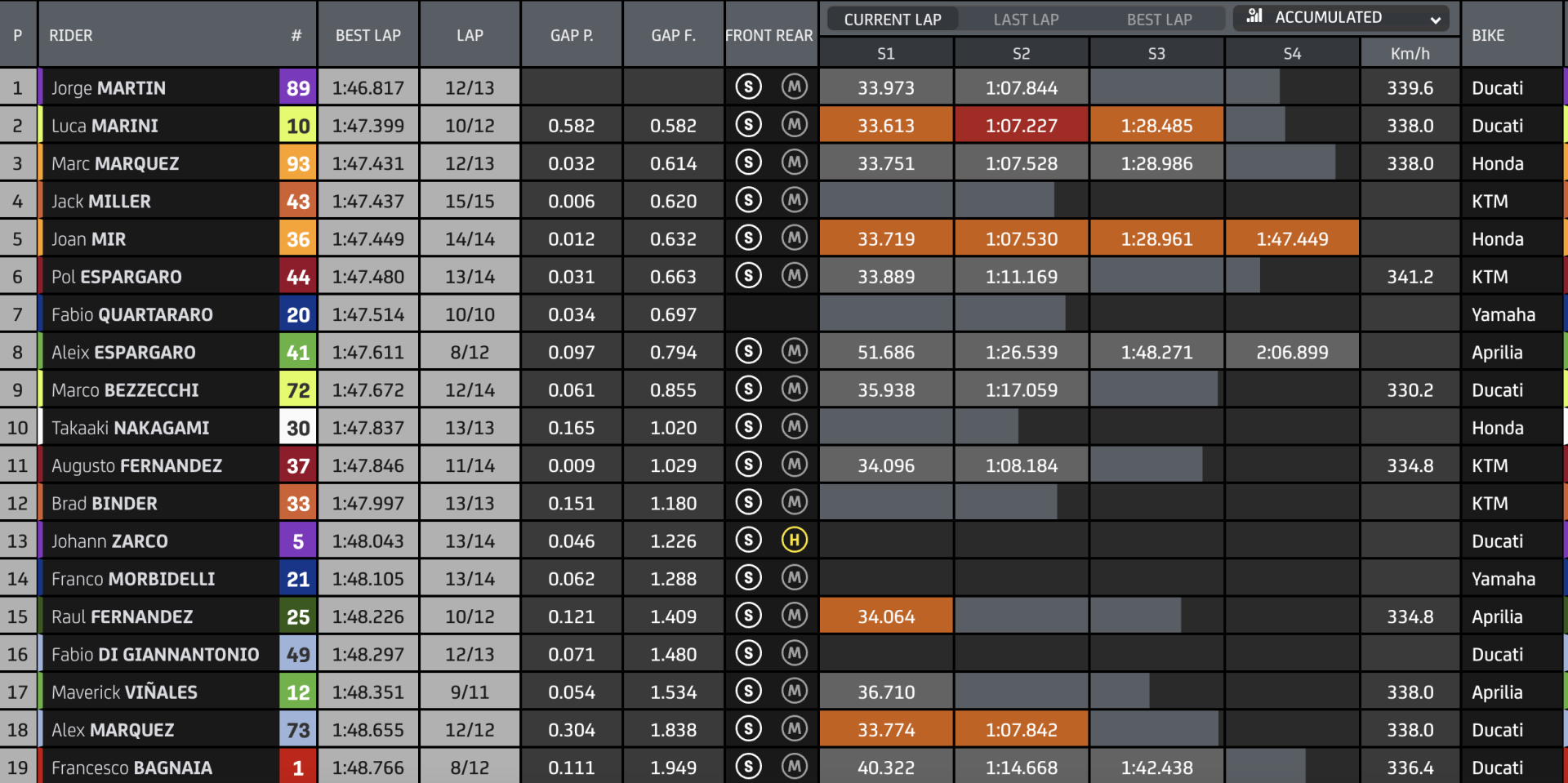Screen dimensions: 1568x783
Task: Click Pol Espargaro's rear tyre M icon
Action: (x=794, y=276)
